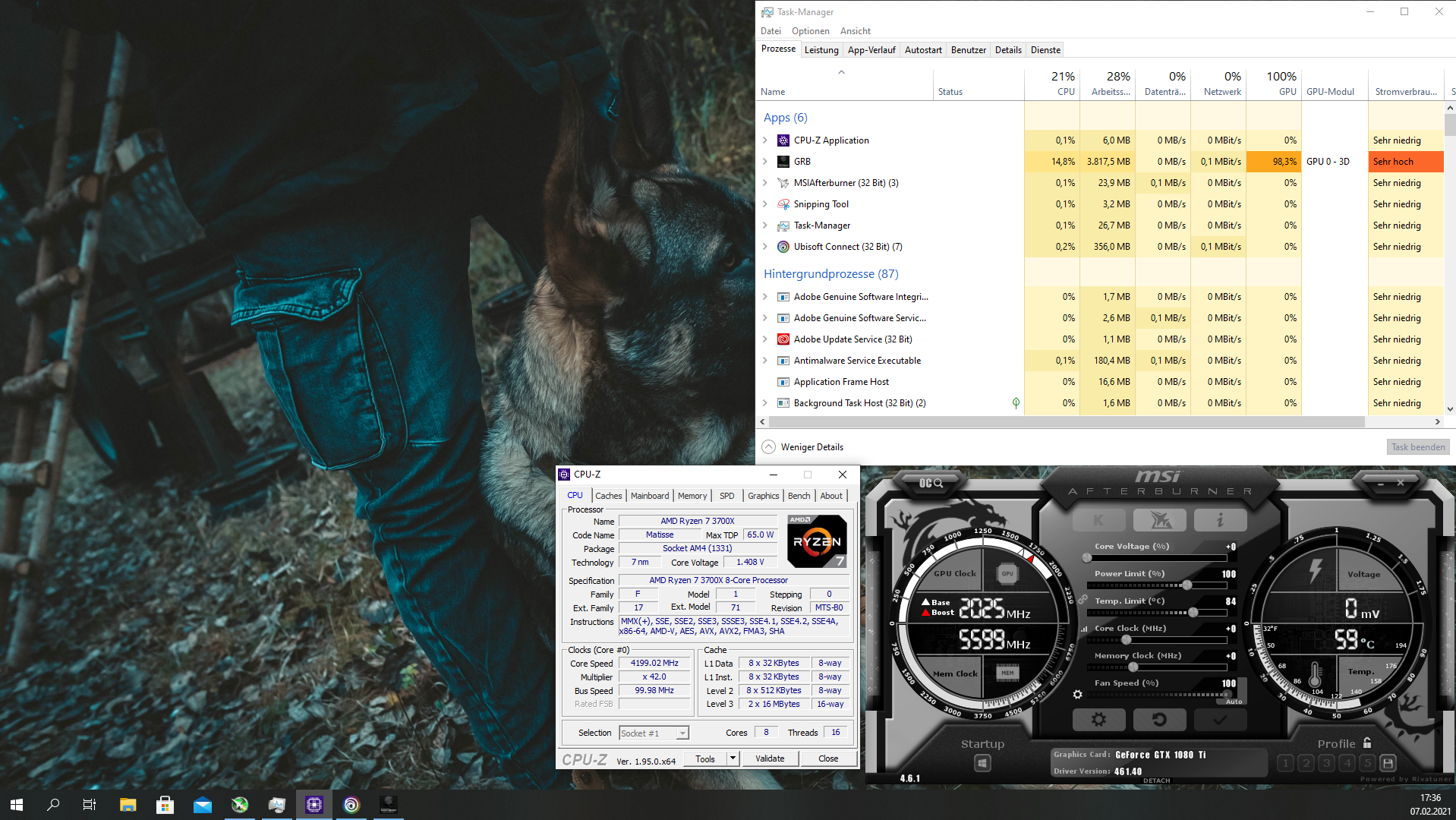Image resolution: width=1456 pixels, height=820 pixels.
Task: Expand Ubisoft Connect (32 Bit) process group
Action: point(765,247)
